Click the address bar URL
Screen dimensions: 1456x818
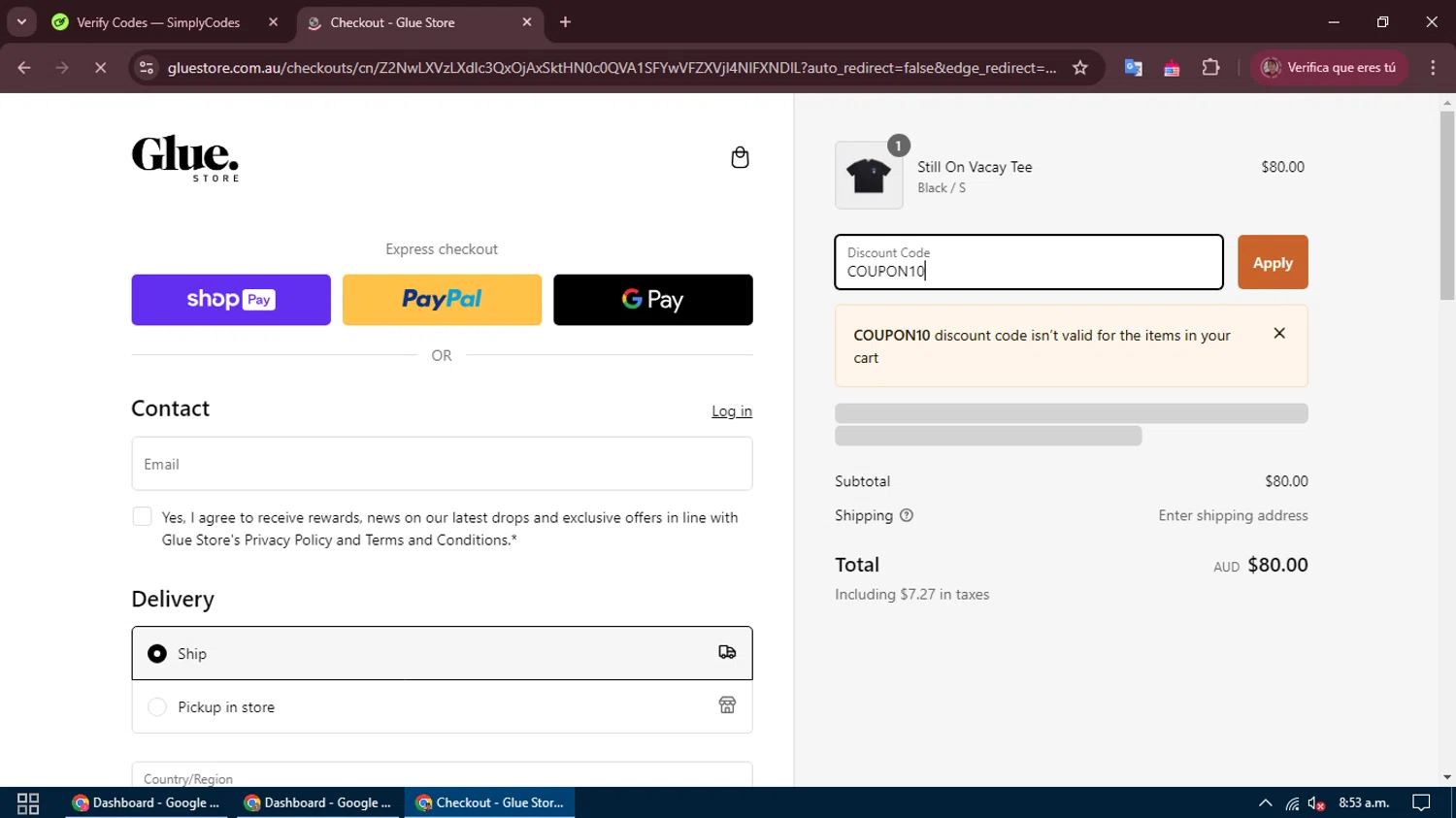click(612, 68)
